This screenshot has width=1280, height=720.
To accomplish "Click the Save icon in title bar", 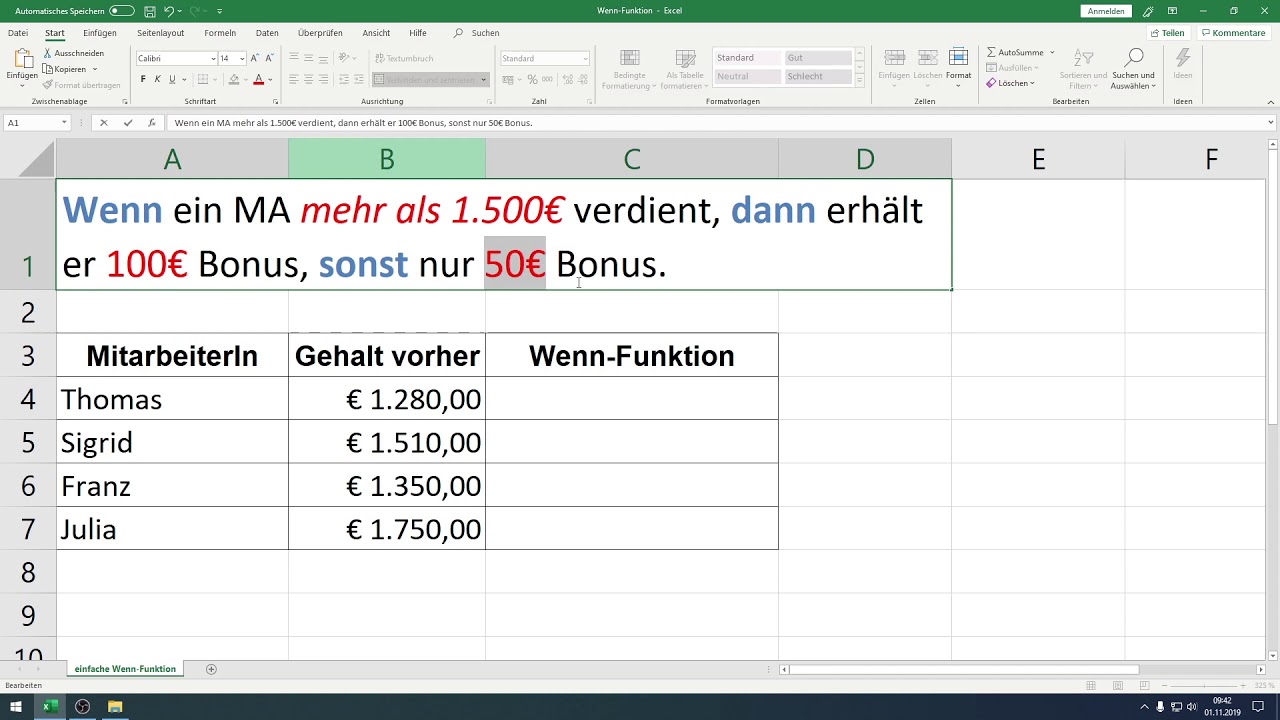I will pos(149,11).
